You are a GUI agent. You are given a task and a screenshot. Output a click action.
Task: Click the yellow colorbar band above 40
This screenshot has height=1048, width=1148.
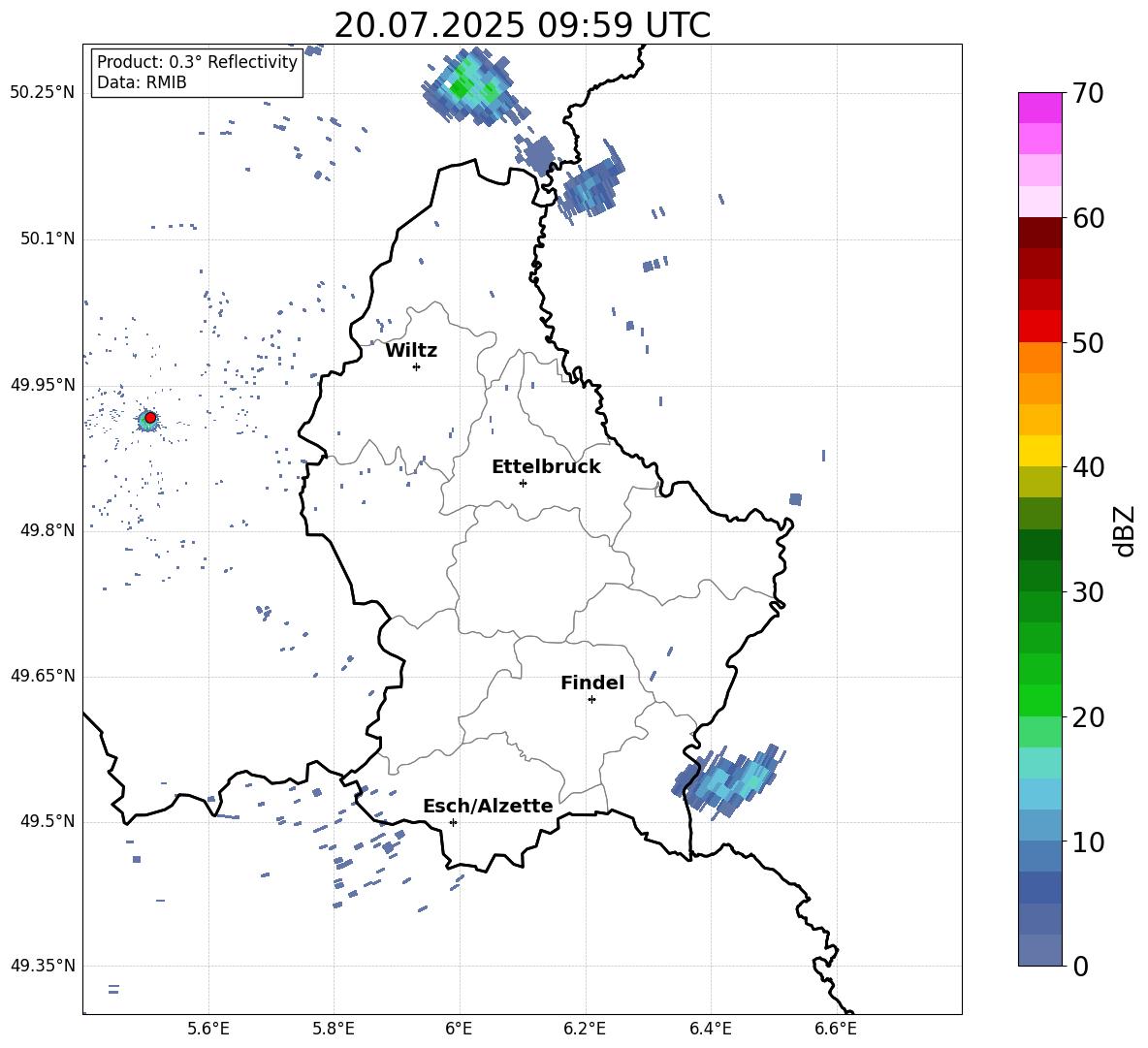1040,451
